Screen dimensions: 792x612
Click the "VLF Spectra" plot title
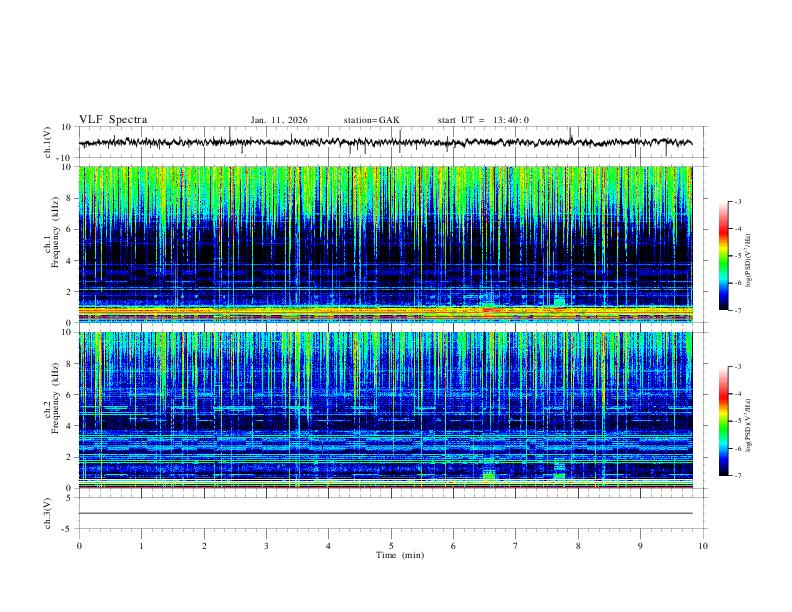113,120
